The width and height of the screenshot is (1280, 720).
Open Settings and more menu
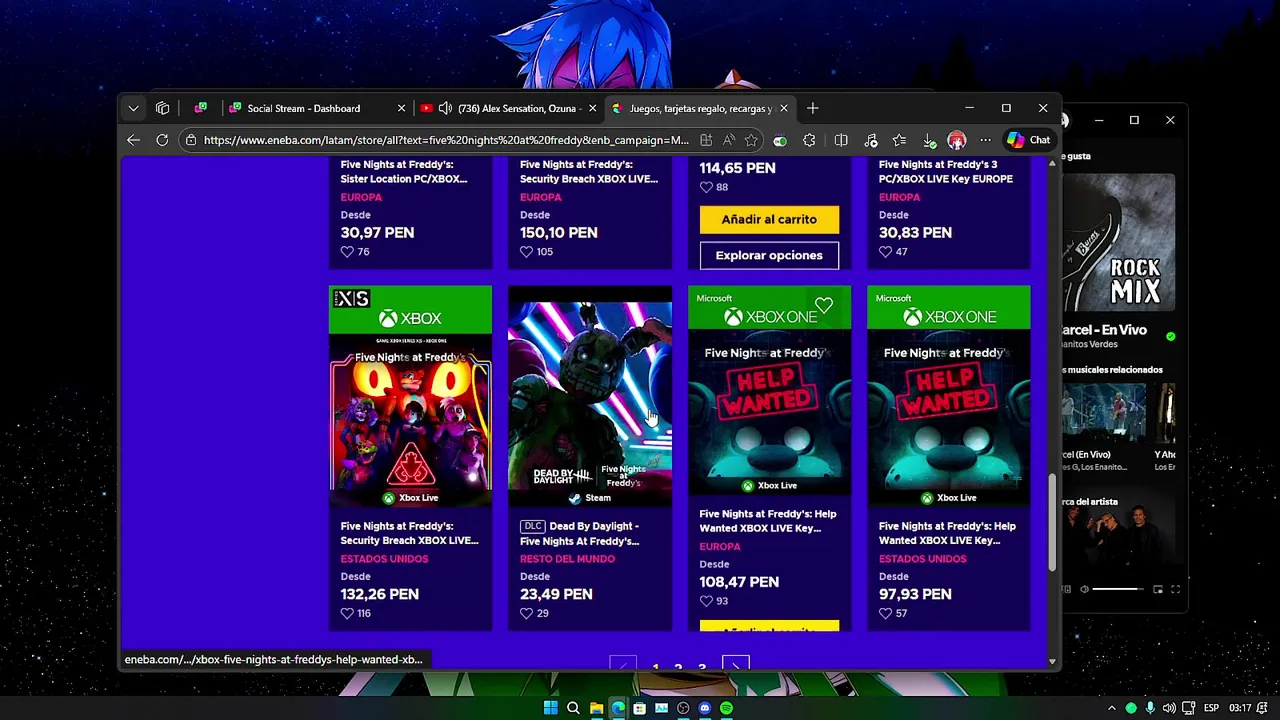986,140
